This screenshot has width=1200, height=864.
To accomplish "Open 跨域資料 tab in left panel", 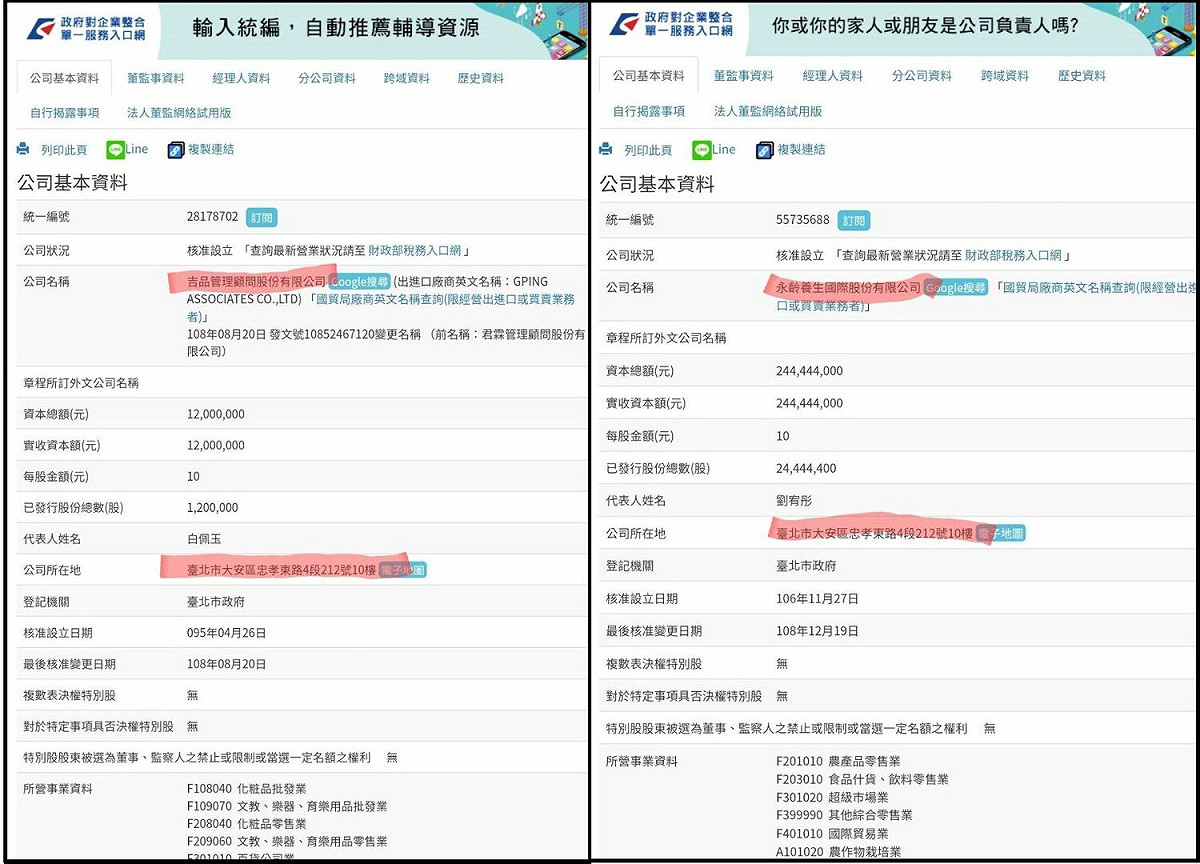I will click(406, 78).
